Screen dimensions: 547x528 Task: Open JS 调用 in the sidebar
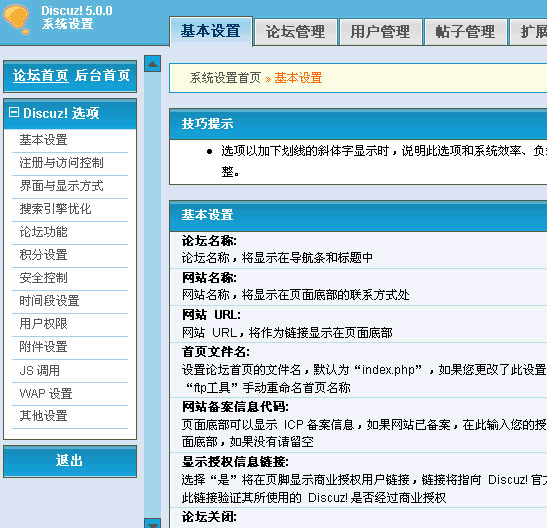point(40,370)
